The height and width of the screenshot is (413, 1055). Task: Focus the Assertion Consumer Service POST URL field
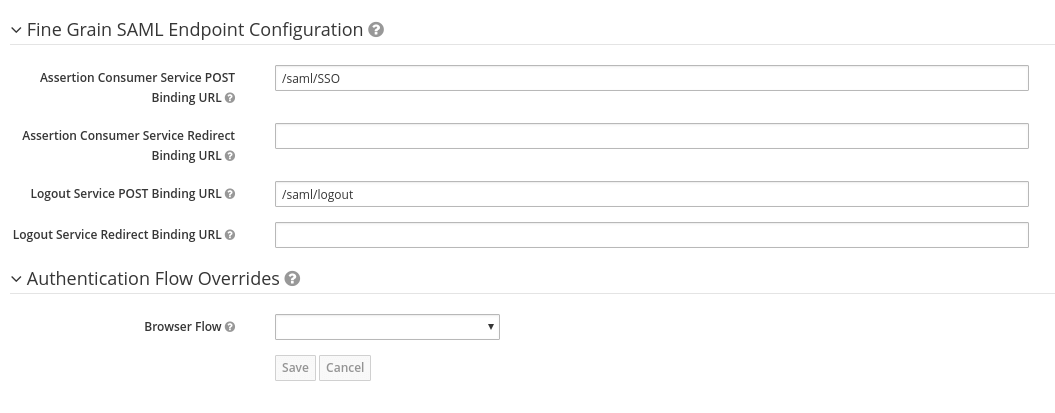point(651,78)
